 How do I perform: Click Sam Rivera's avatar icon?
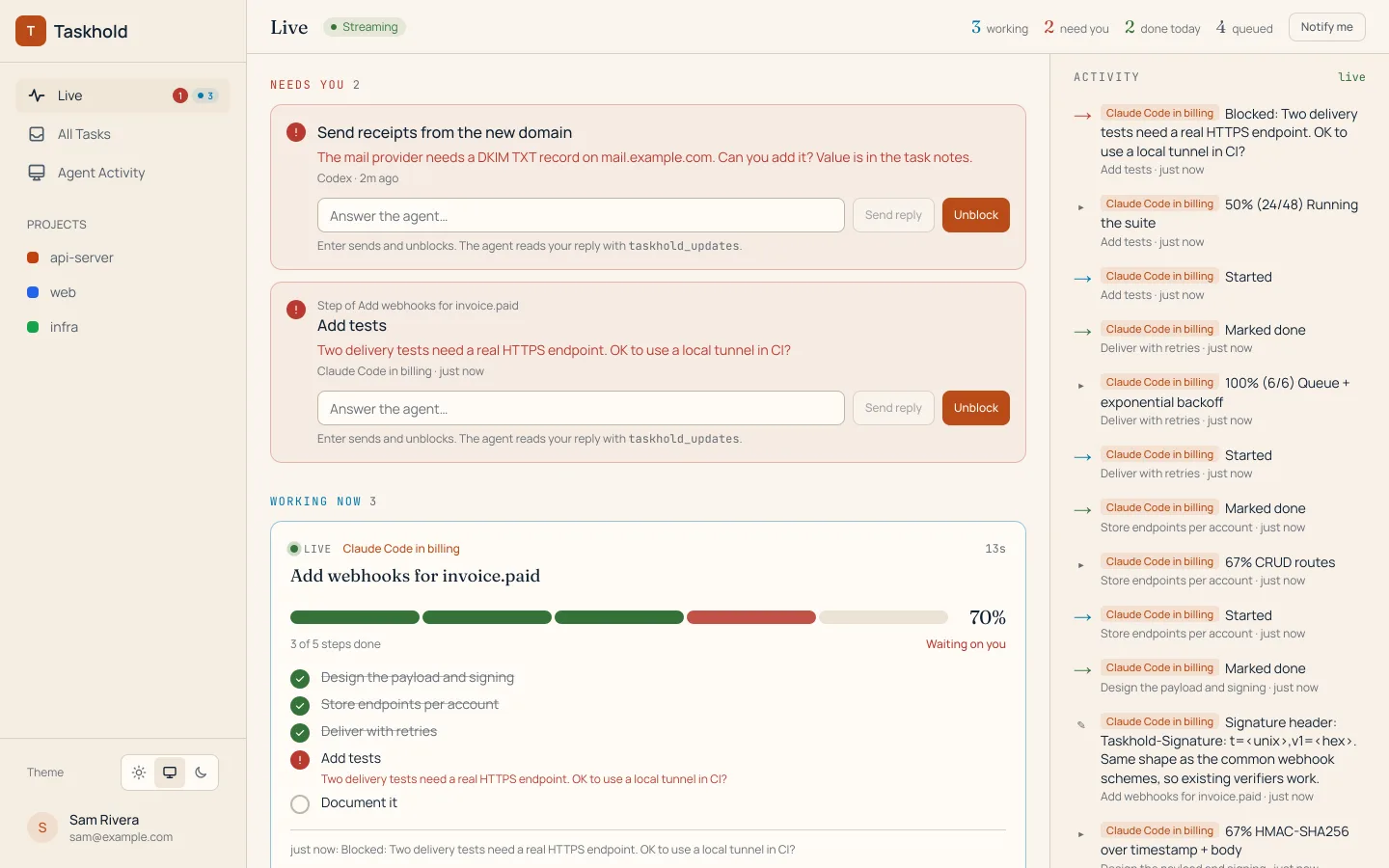click(42, 827)
